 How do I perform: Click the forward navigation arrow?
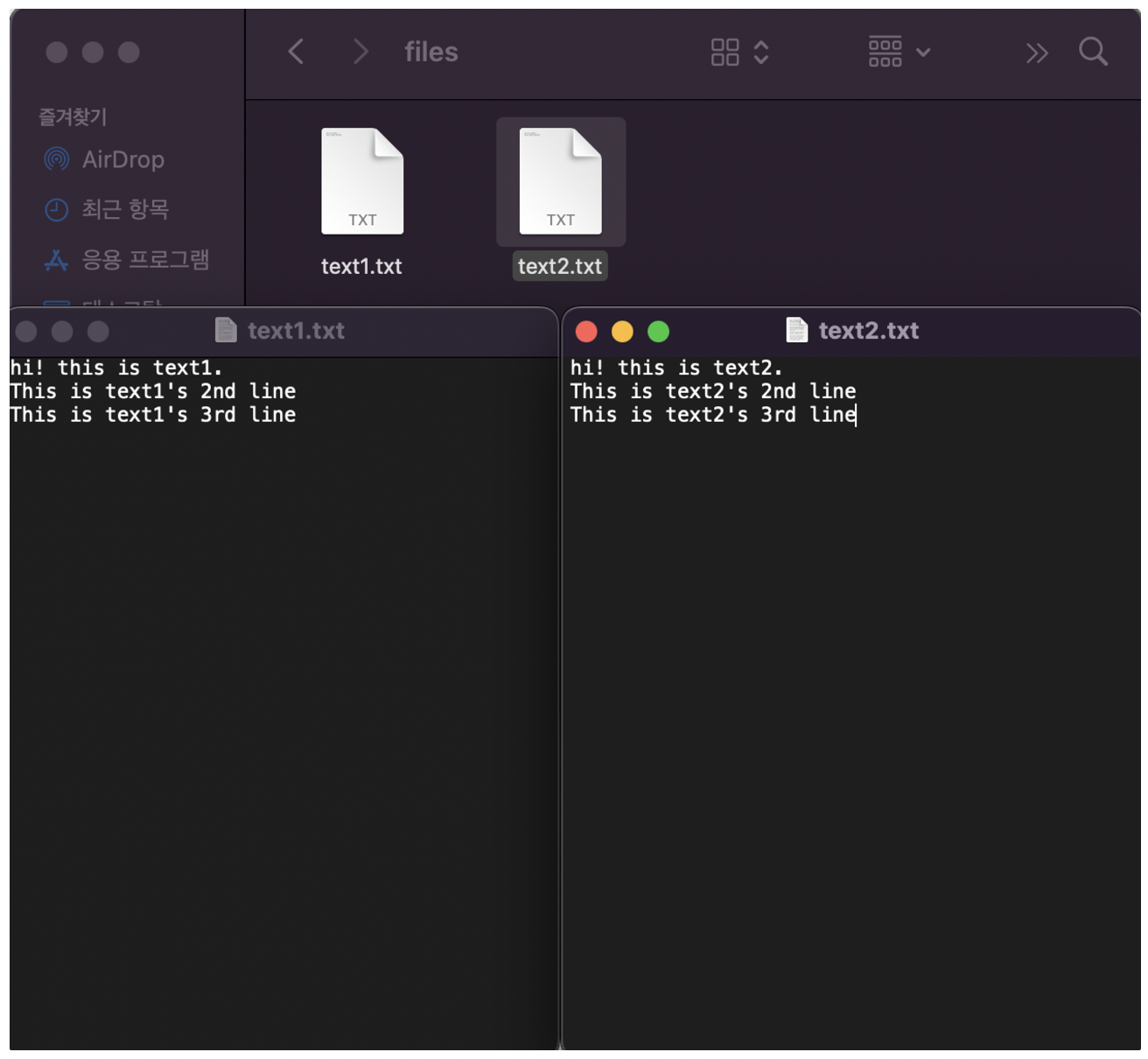[x=360, y=52]
